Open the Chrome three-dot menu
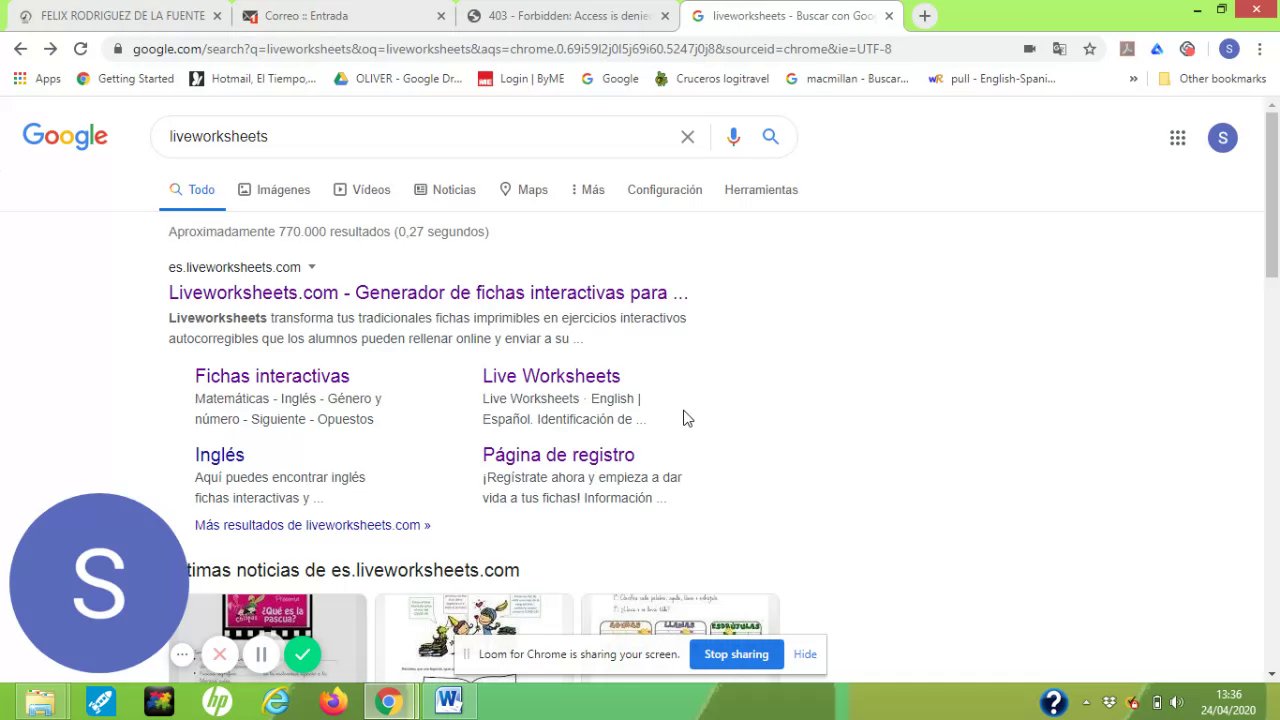 pos(1259,48)
